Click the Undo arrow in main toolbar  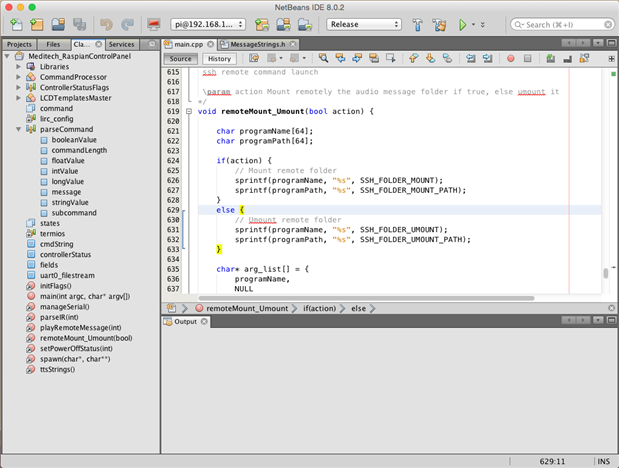pyautogui.click(x=106, y=24)
